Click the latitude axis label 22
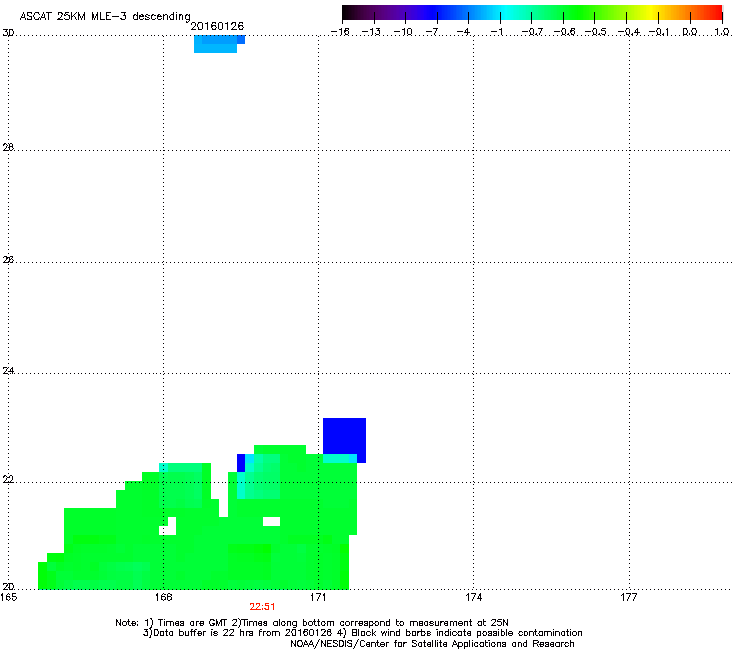Screen dimensions: 740x650 pyautogui.click(x=8, y=480)
